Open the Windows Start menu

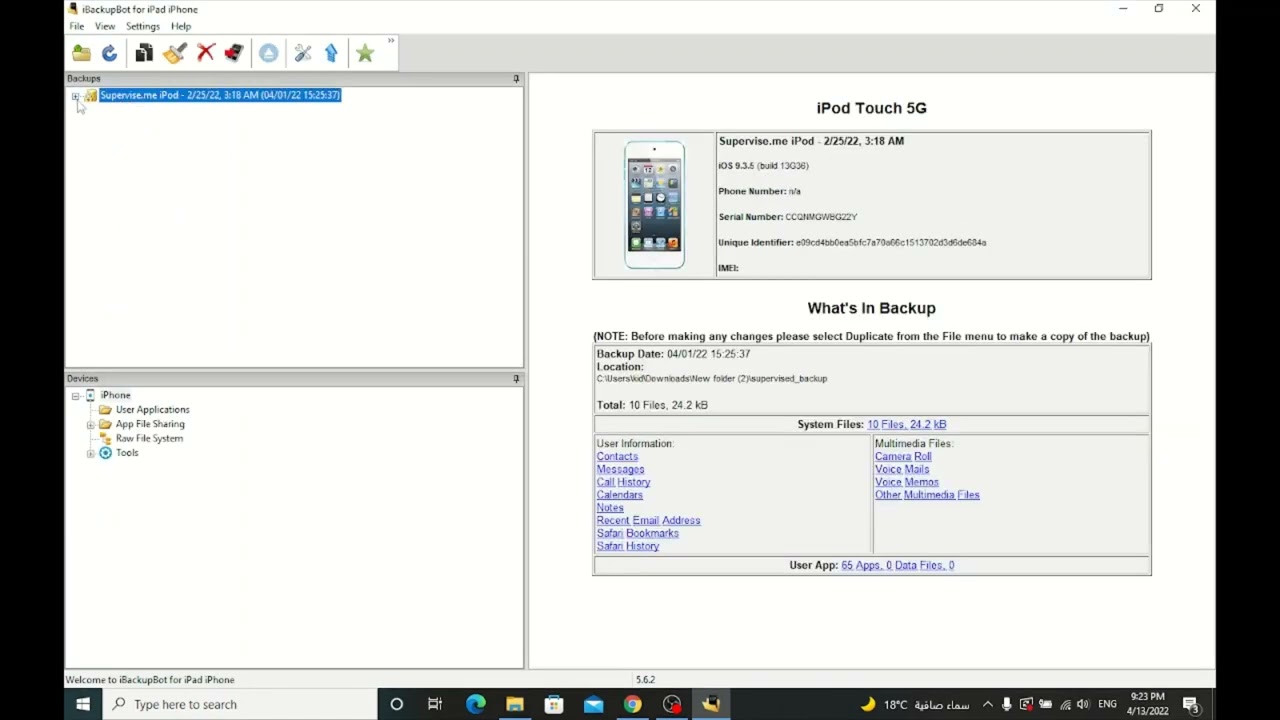(83, 704)
